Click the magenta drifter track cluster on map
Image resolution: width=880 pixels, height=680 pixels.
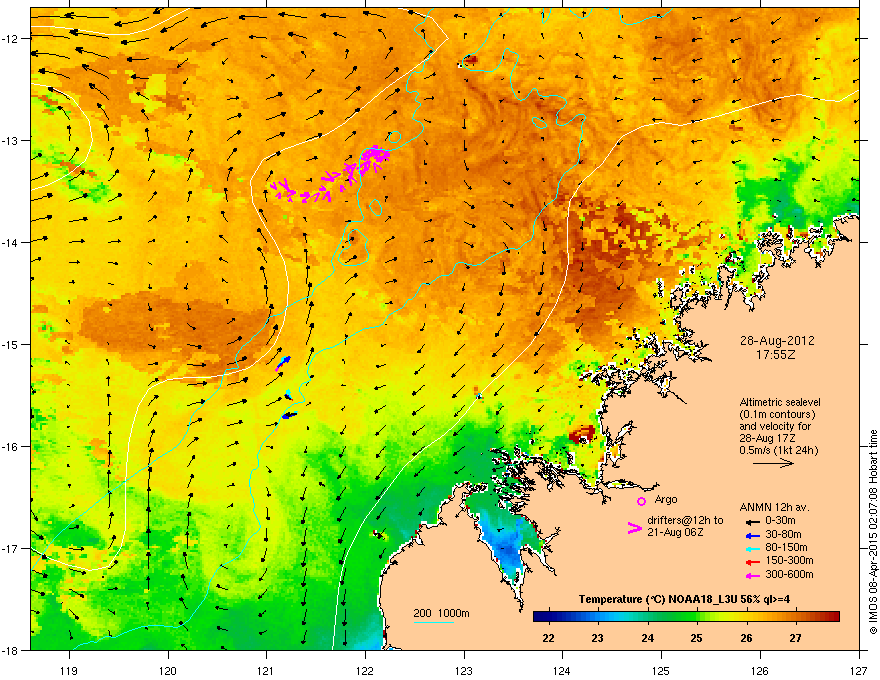coord(330,174)
